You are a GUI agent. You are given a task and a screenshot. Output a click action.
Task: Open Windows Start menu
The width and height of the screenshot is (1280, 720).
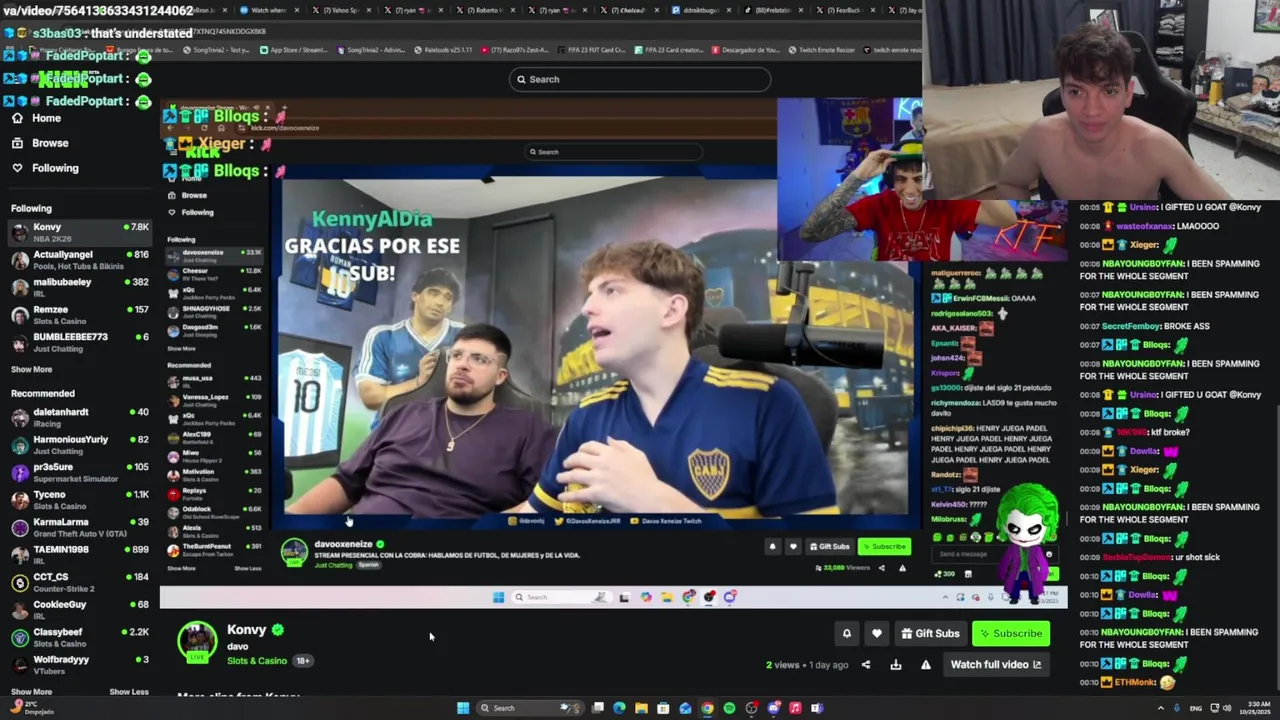coord(463,708)
